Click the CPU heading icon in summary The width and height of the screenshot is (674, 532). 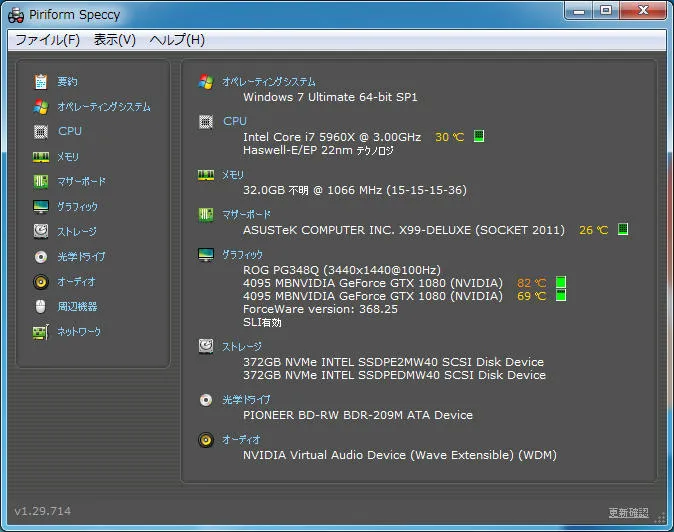pyautogui.click(x=206, y=122)
